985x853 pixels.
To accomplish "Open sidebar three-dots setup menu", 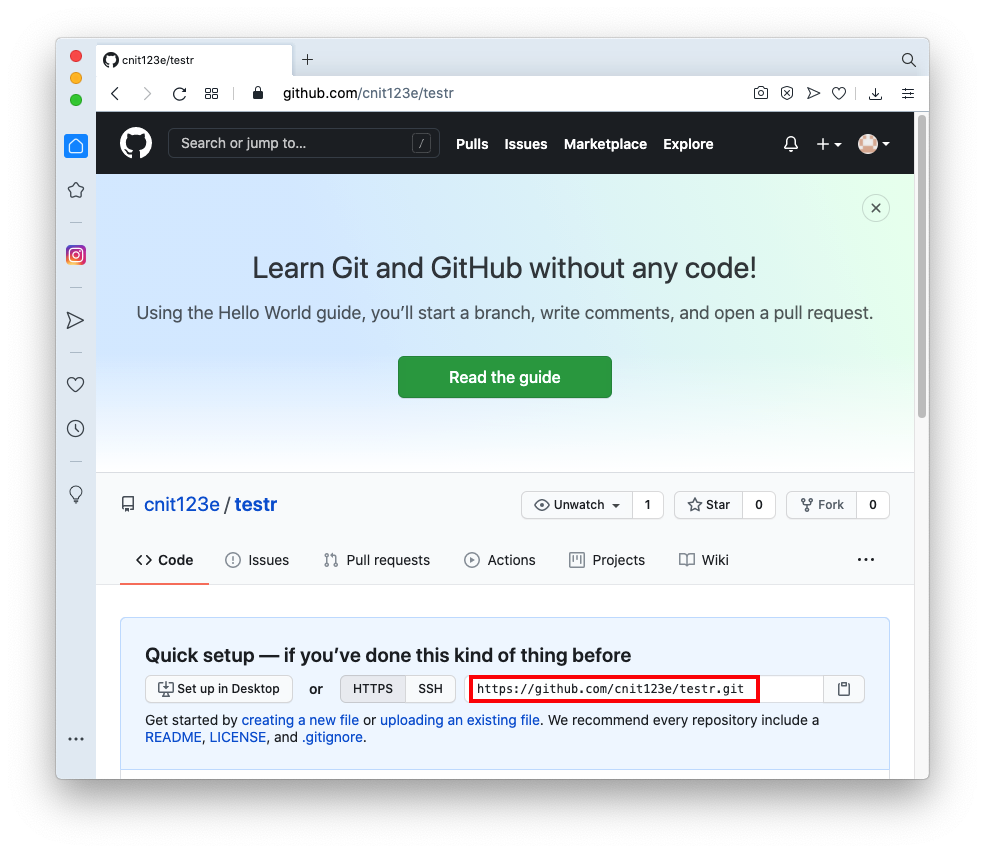I will point(76,739).
